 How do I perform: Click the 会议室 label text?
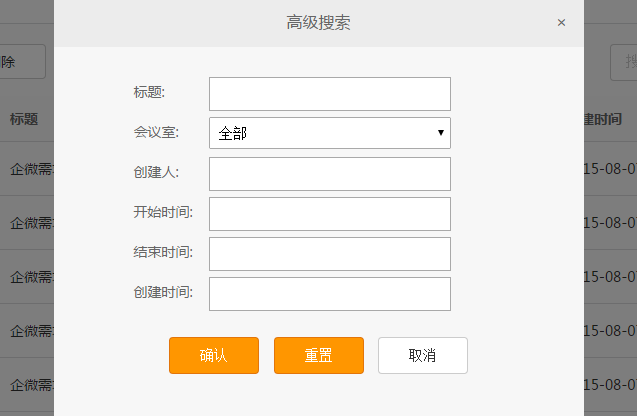[156, 132]
